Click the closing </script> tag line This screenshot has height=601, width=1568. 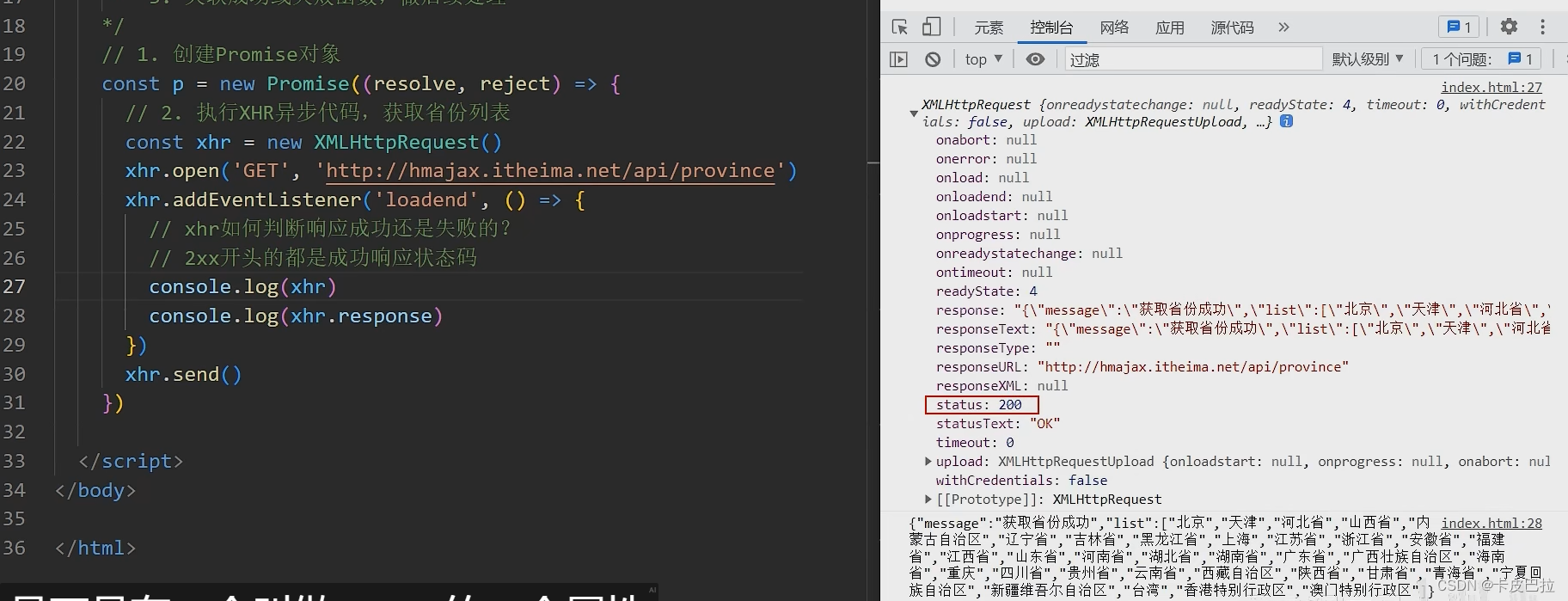[x=131, y=462]
